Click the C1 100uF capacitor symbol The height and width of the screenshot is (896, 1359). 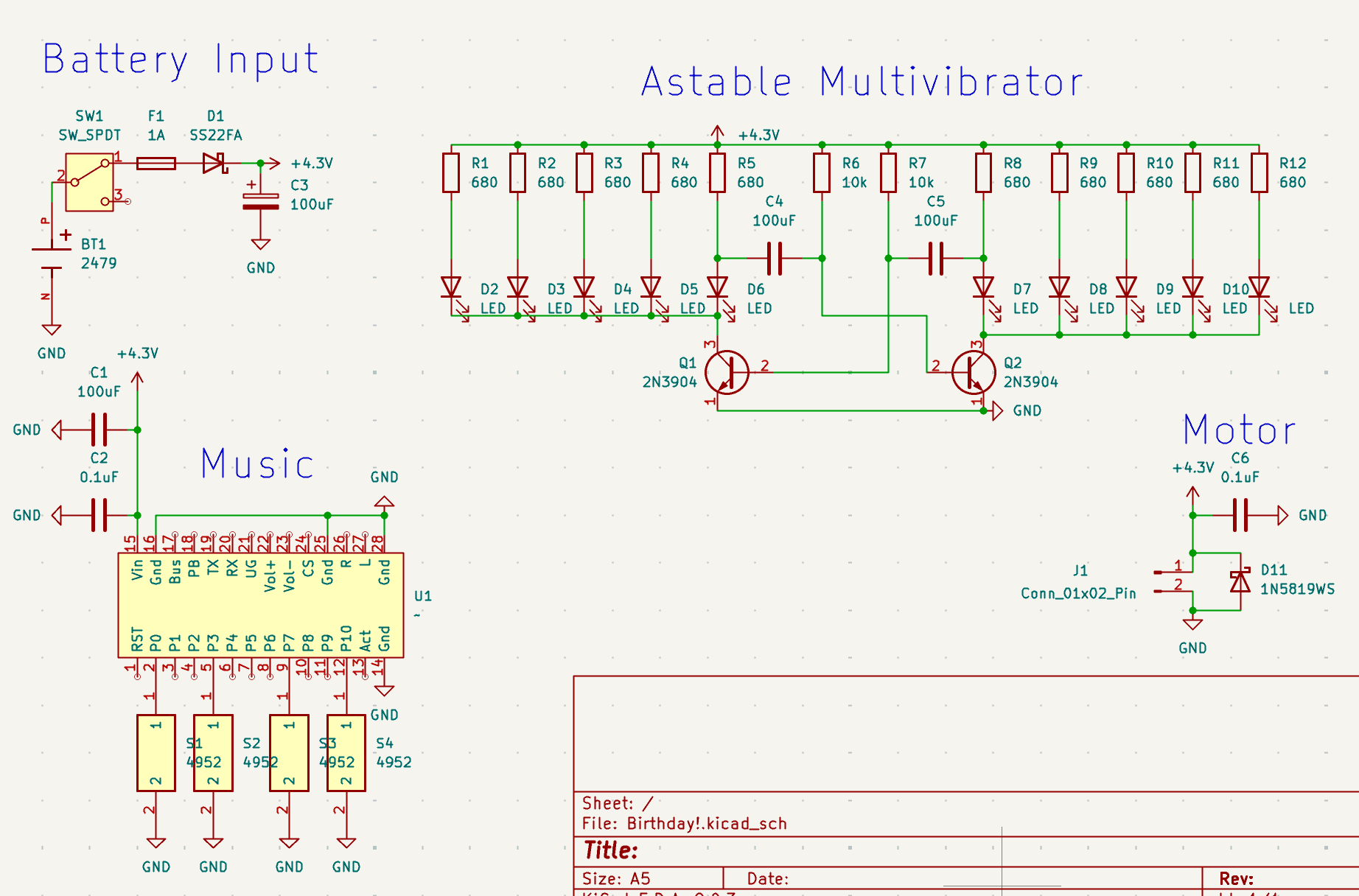point(99,430)
